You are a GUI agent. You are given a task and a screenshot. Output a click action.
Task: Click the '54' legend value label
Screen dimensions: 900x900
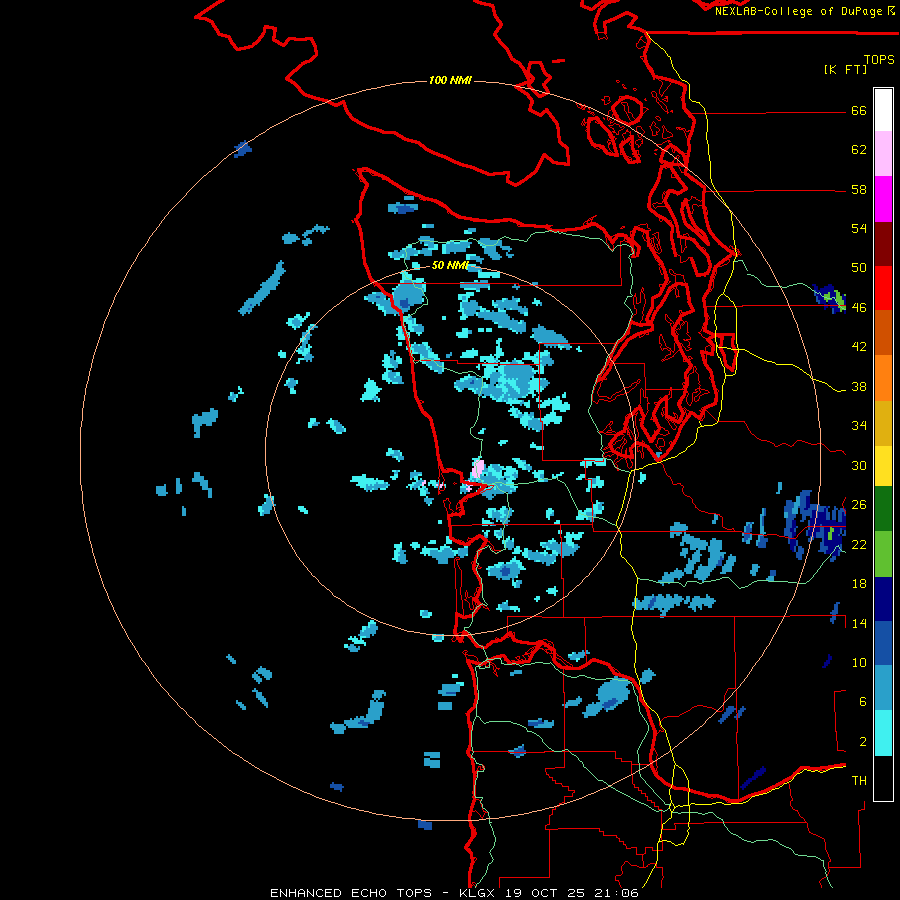click(859, 228)
